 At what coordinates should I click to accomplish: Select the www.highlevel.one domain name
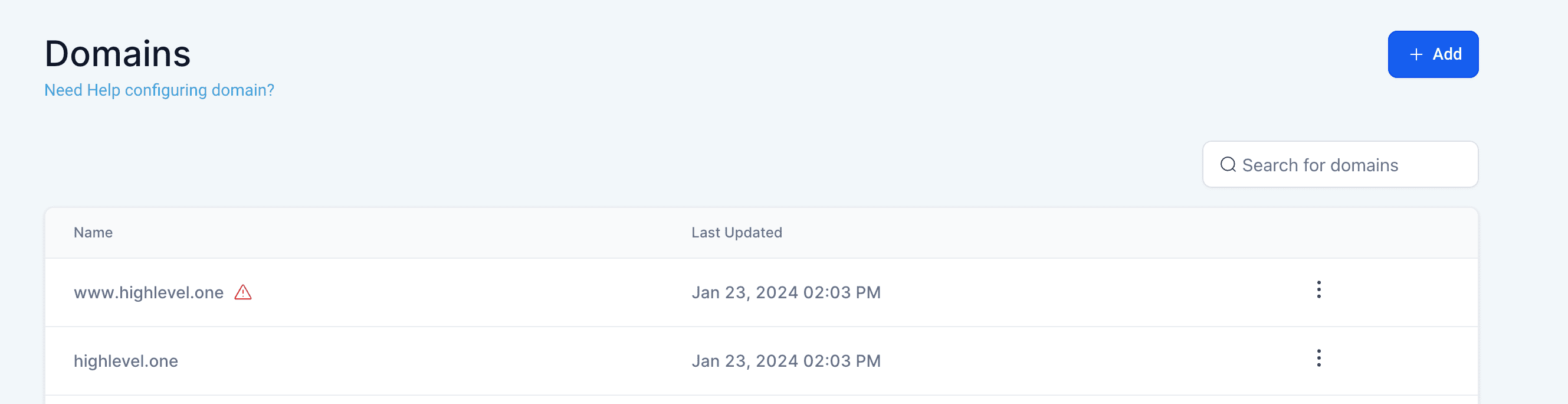pos(149,293)
